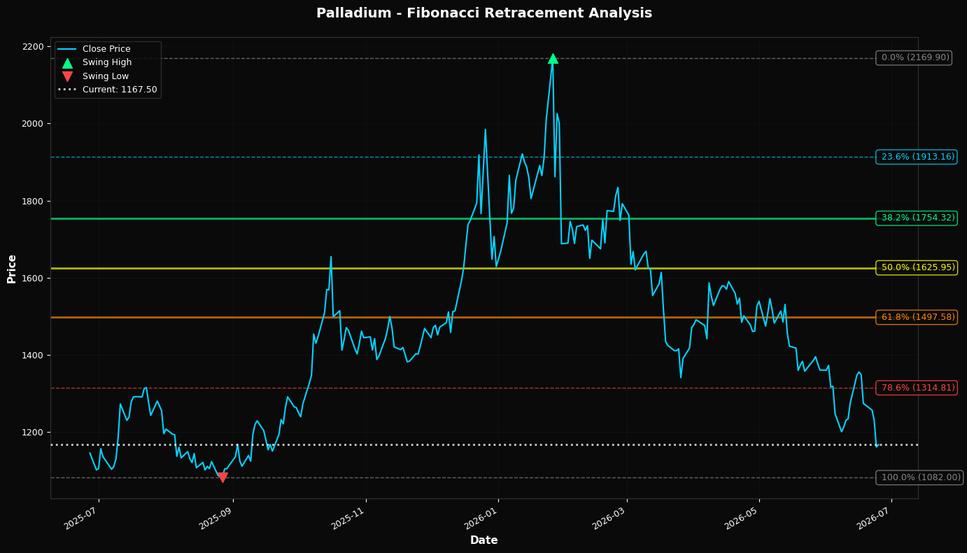Screen dimensions: 967x553
Task: Click the 1800 y-axis tick label
Action: [x=33, y=202]
